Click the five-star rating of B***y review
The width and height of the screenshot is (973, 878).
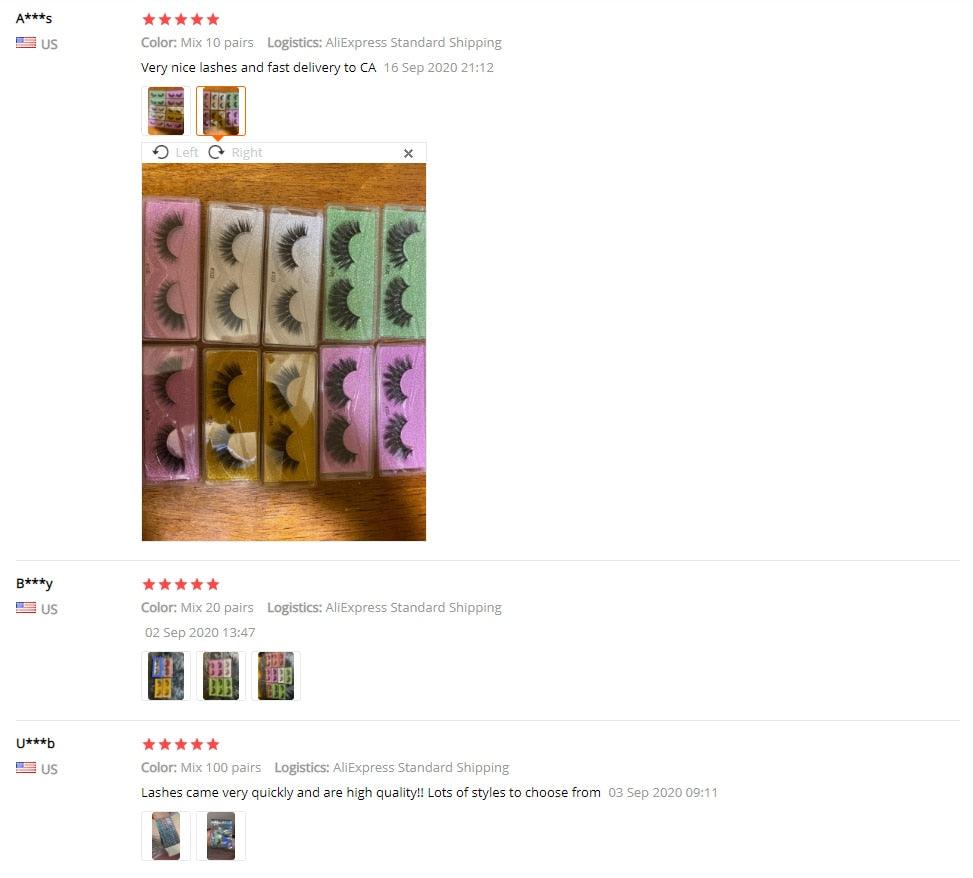181,584
